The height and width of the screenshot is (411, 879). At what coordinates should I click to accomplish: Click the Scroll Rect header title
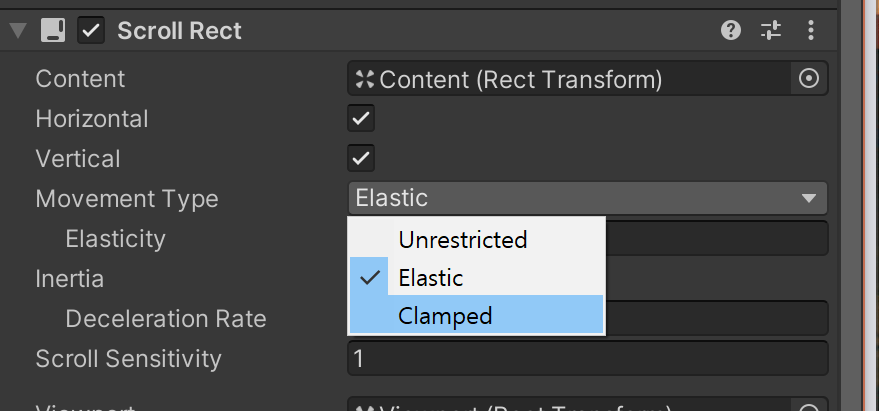[x=180, y=31]
